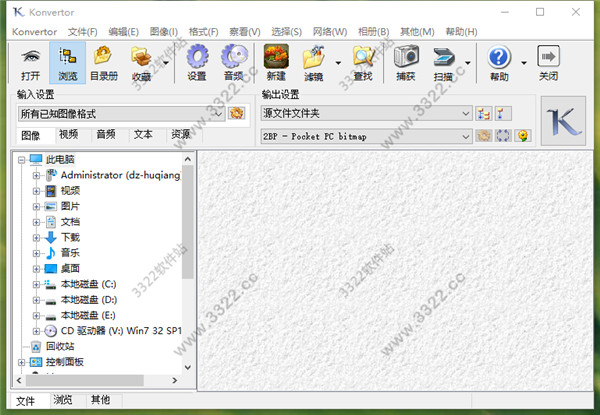Click the 关闭 exit arrow icon
This screenshot has width=600, height=415.
coord(548,56)
